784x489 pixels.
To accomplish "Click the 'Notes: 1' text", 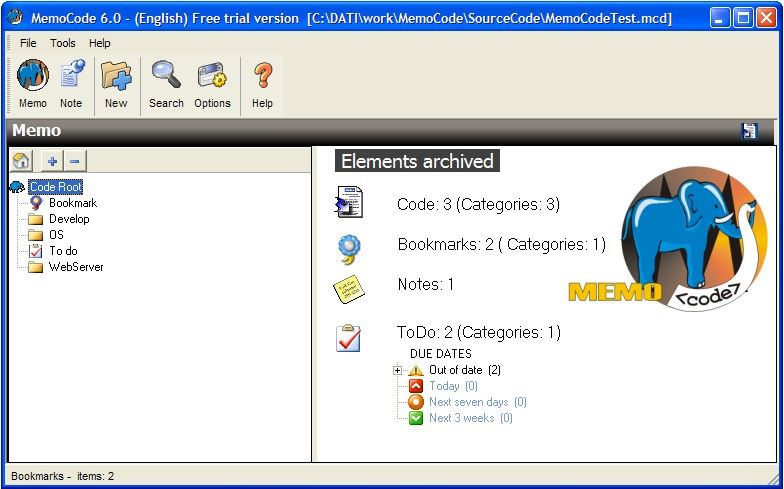I will click(x=426, y=284).
